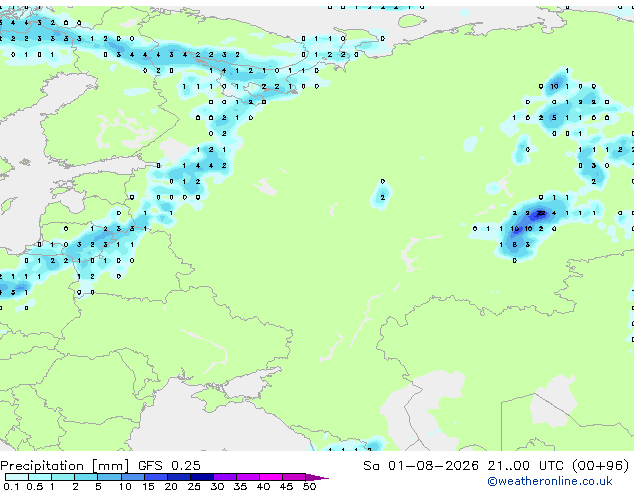Click the above-50 arrow tip of the legend
Image resolution: width=634 pixels, height=490 pixels.
[317, 477]
